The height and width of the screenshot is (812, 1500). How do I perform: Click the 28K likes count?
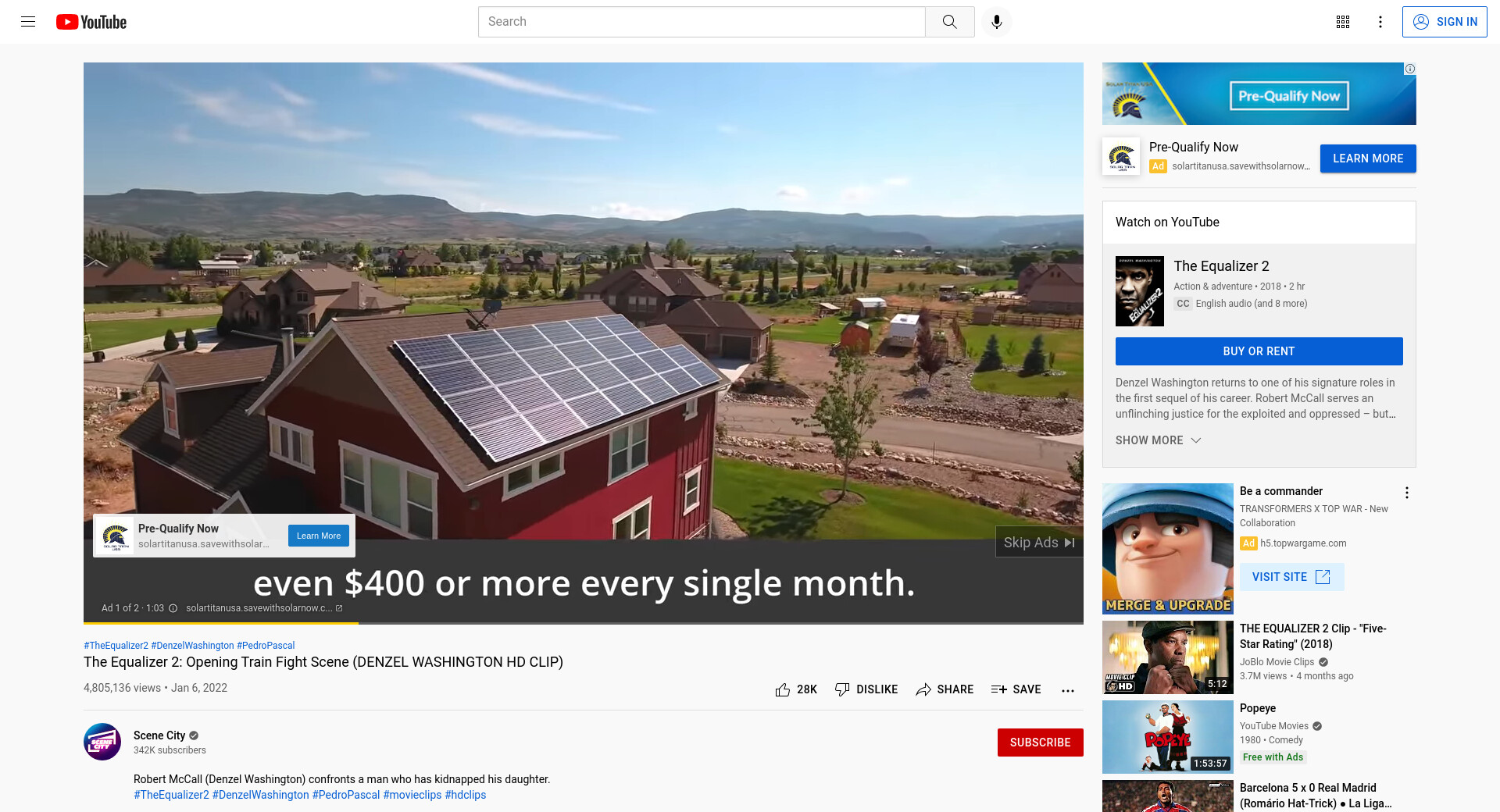pos(807,689)
